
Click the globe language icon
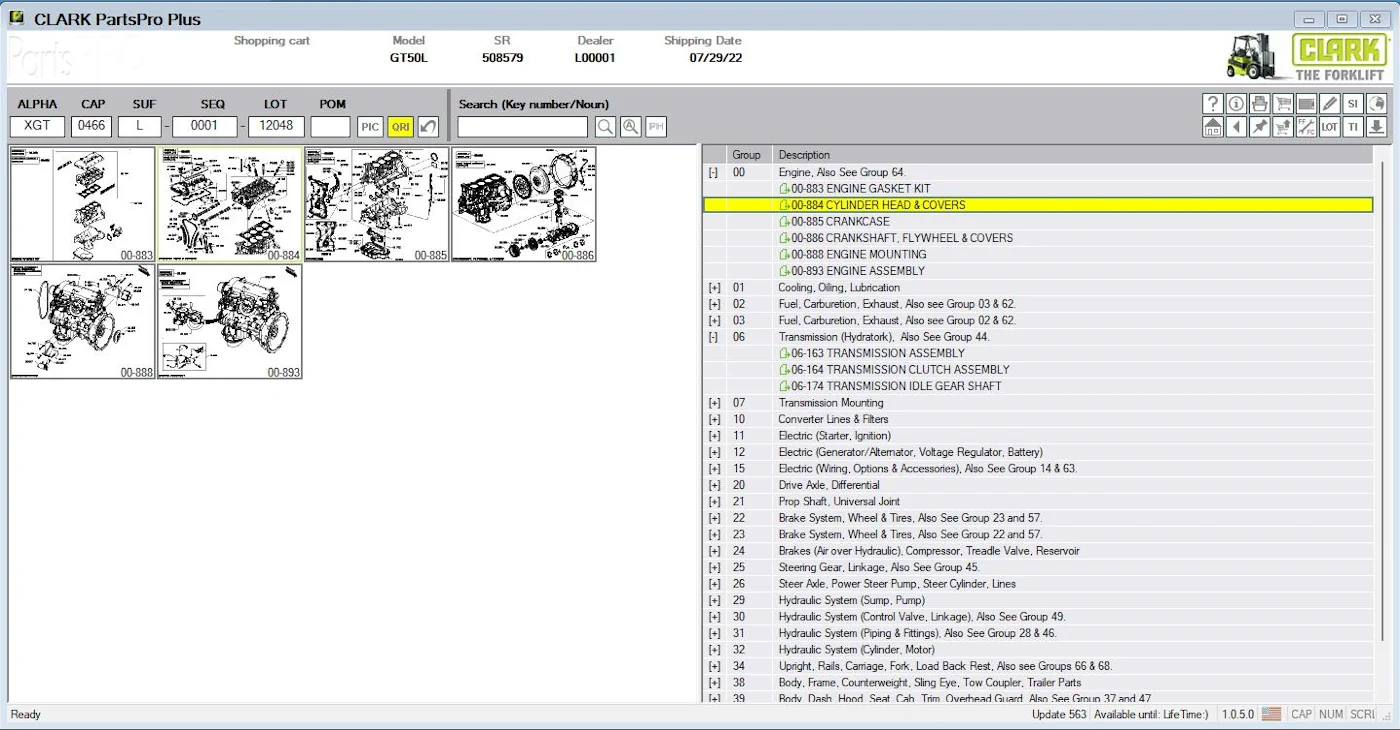pyautogui.click(x=1377, y=103)
